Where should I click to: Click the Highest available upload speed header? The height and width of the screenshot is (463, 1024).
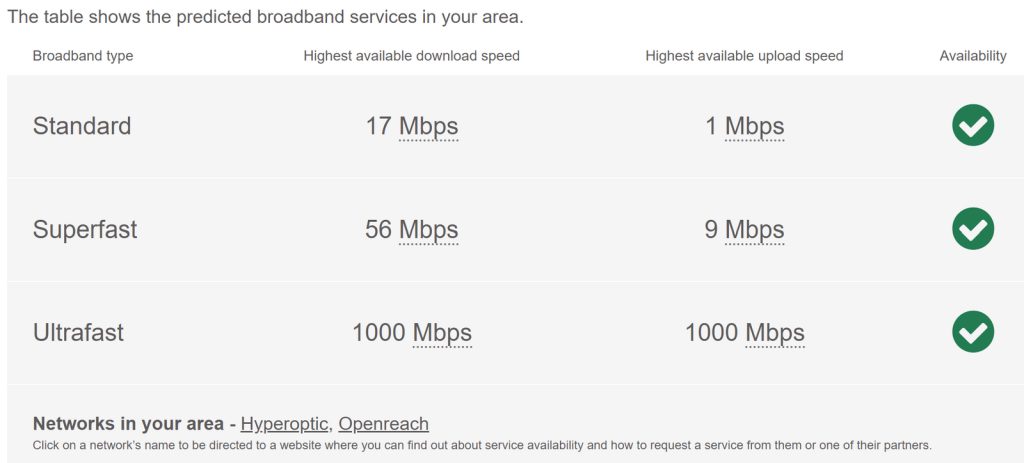click(x=744, y=56)
